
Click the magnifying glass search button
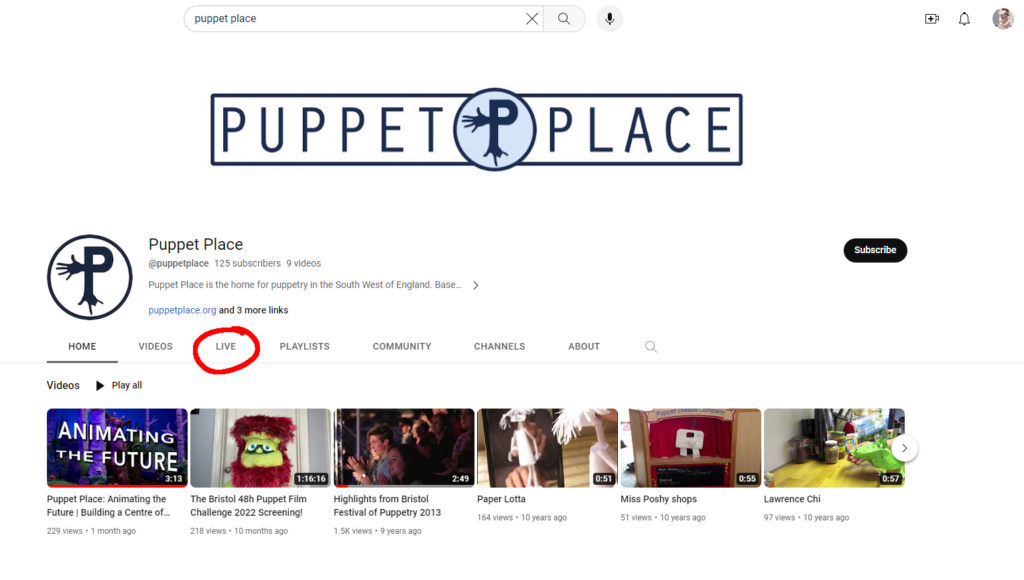(x=564, y=19)
